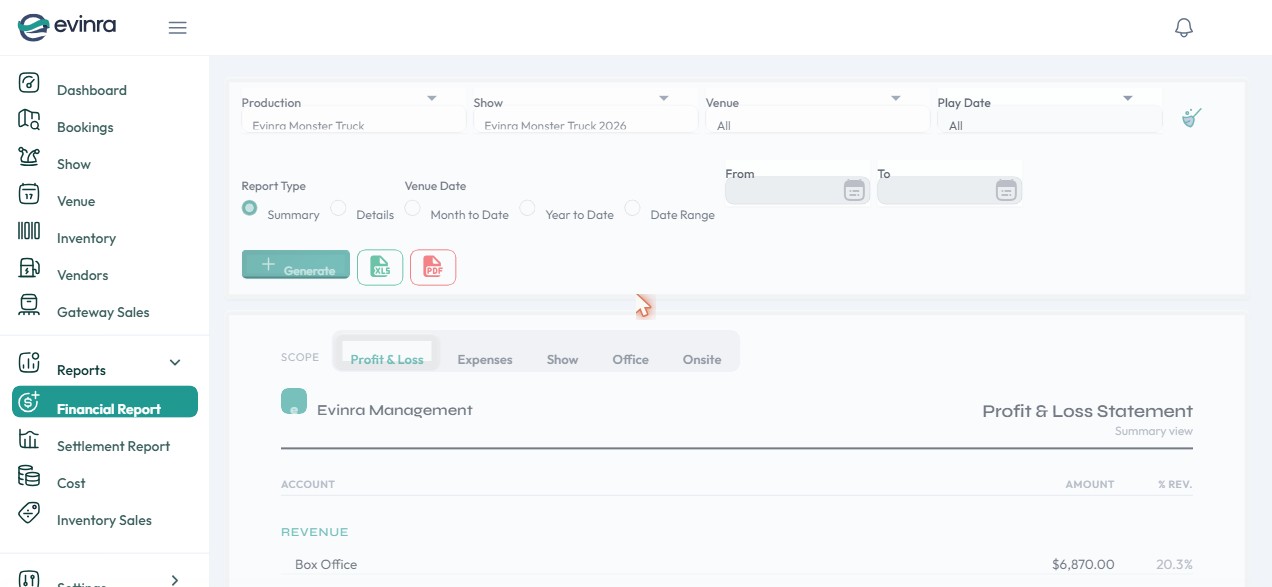Open the To date calendar picker
Screen dimensions: 1272x587
1006,190
